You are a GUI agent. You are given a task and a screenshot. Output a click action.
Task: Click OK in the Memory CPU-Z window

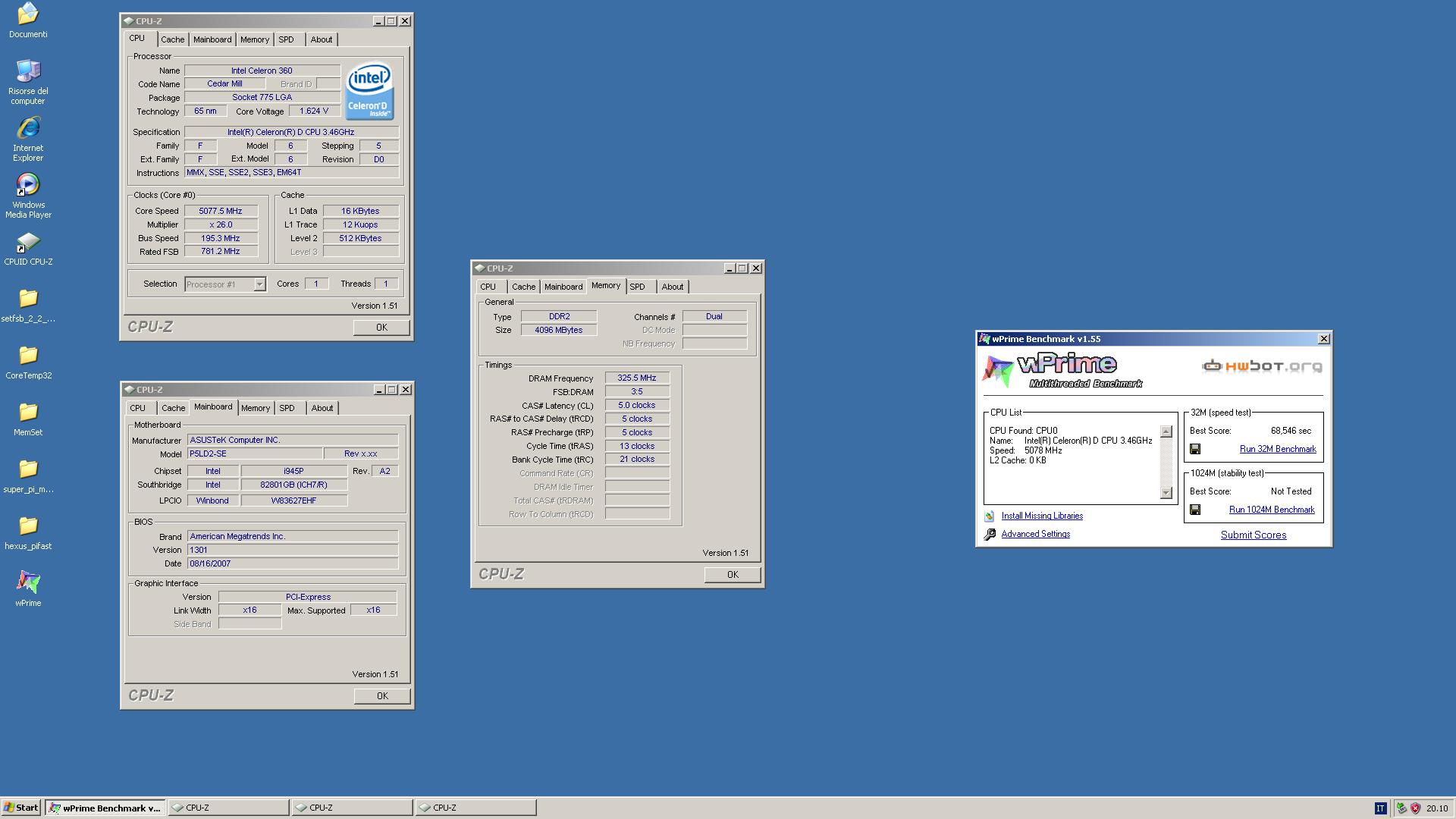tap(733, 575)
